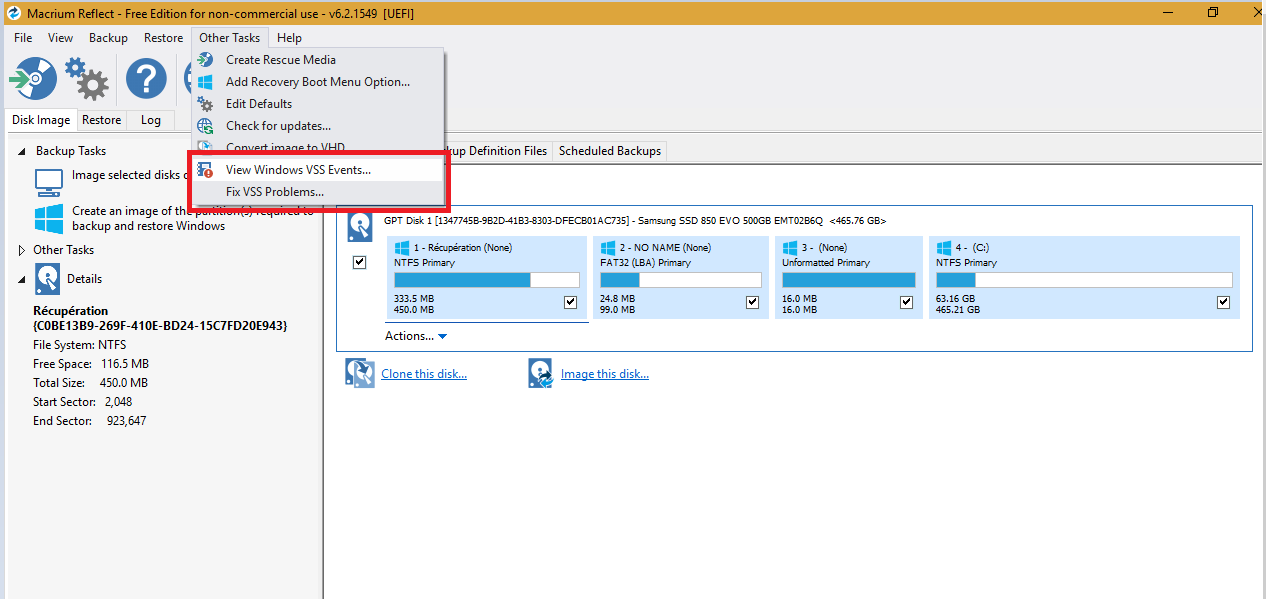
Task: Open the Backup menu
Action: 108,38
